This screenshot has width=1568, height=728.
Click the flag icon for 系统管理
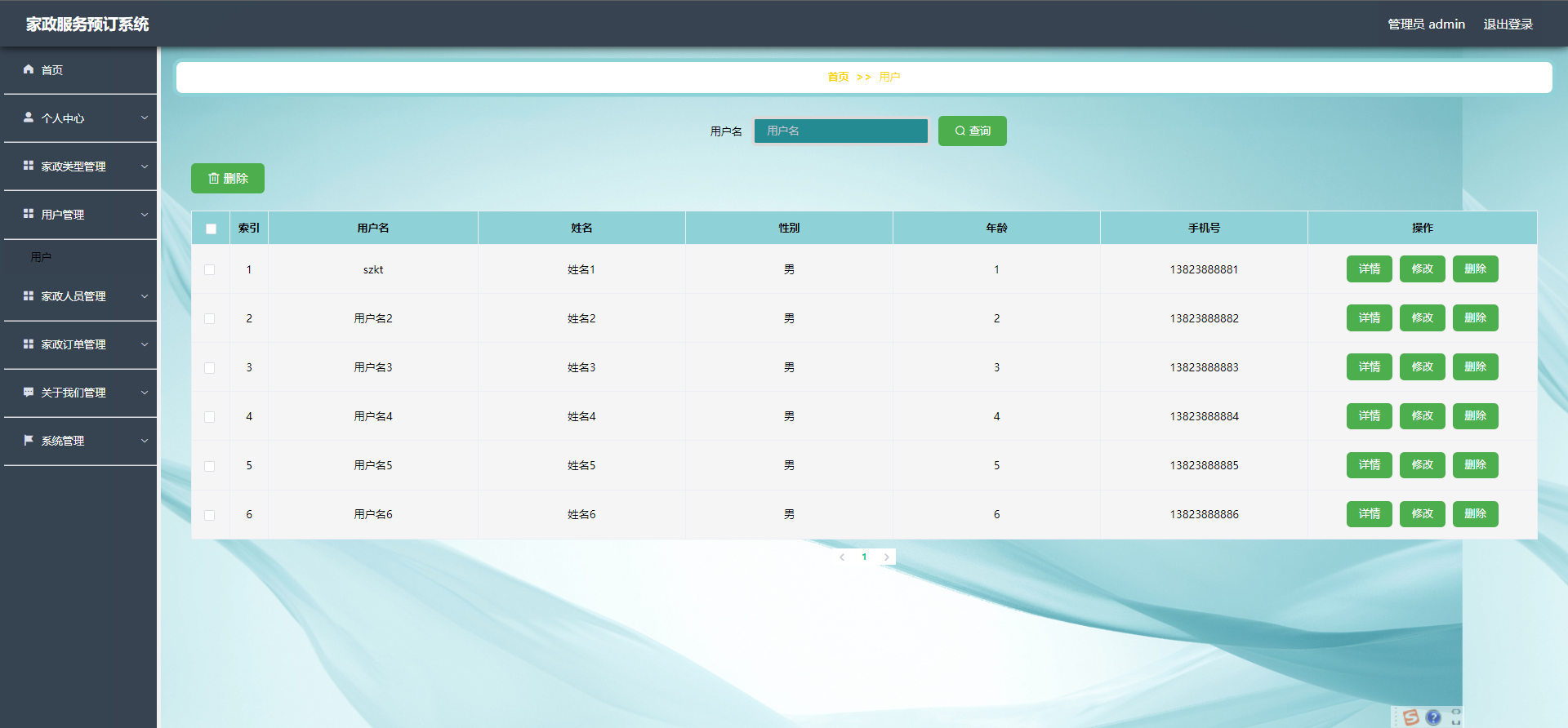tap(29, 441)
